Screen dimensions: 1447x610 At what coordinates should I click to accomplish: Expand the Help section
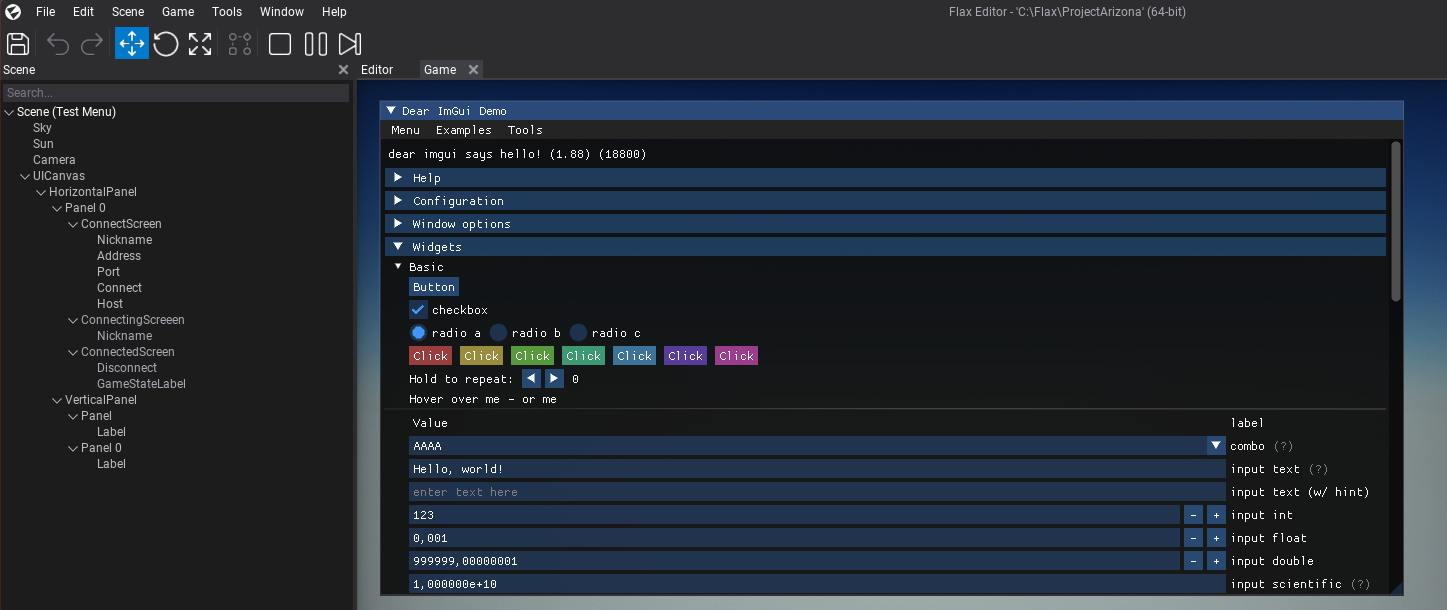coord(885,178)
